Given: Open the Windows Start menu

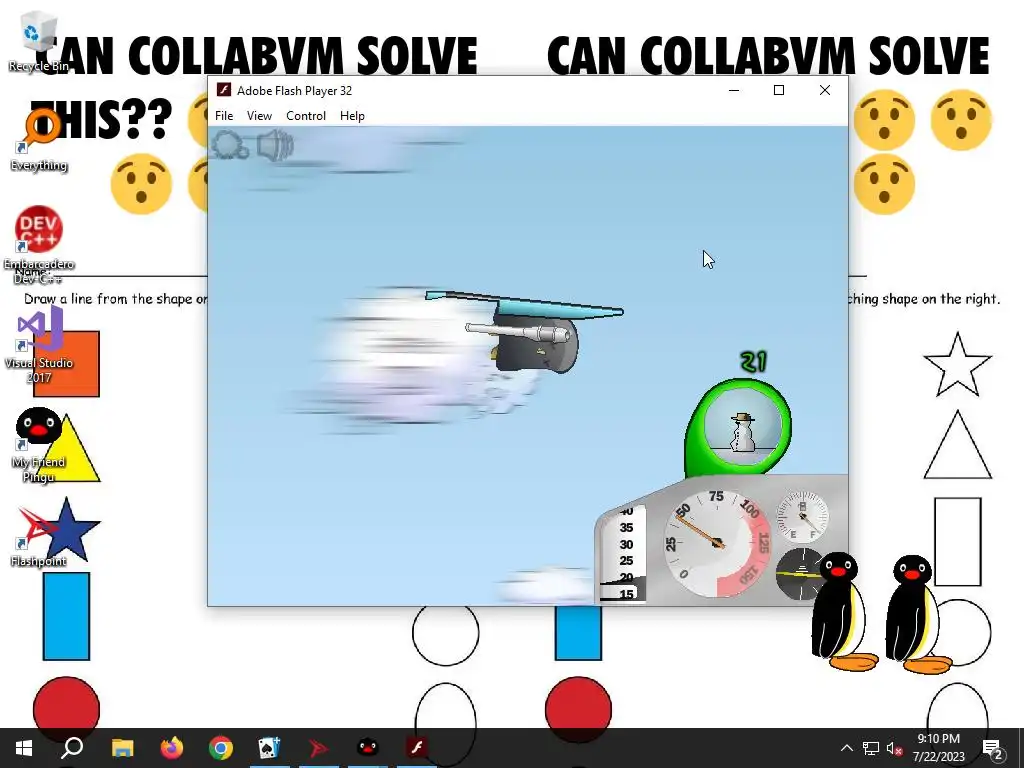Looking at the screenshot, I should click(24, 748).
